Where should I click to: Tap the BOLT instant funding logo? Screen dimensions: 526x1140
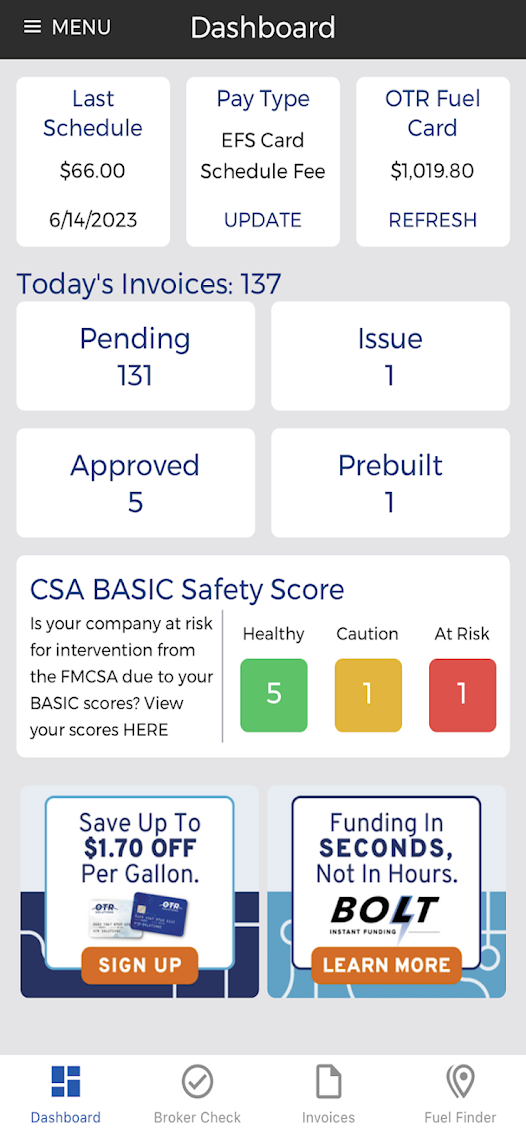pos(385,917)
